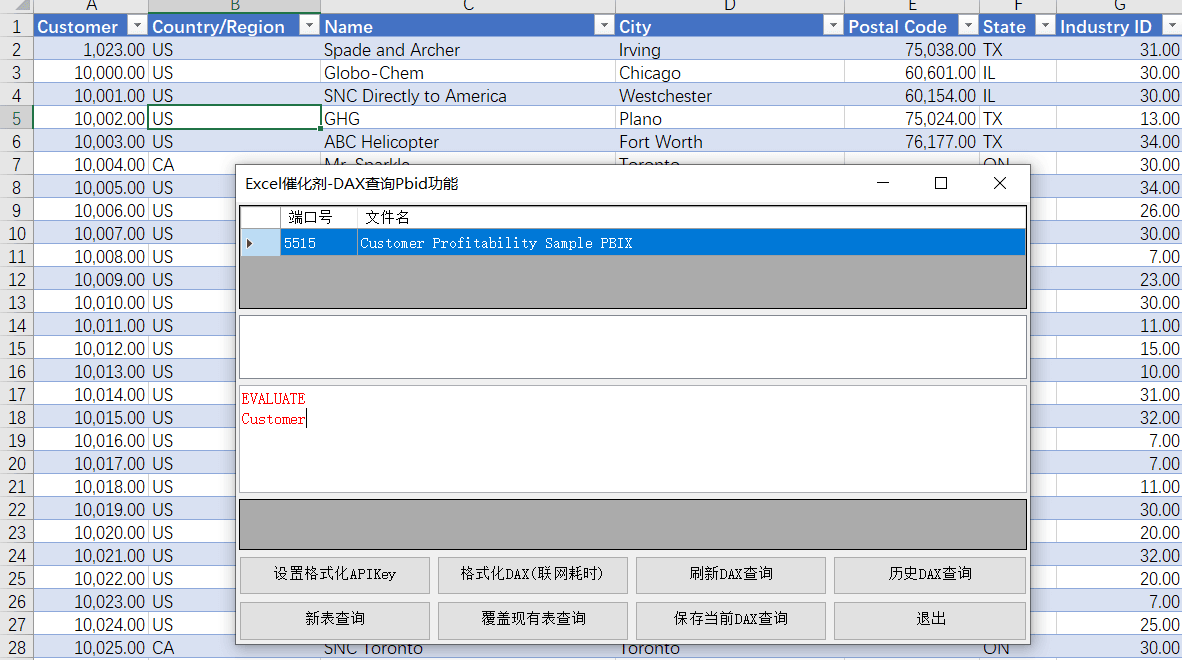Select postal code cell 75,038.00
Viewport: 1182px width, 660px height.
pyautogui.click(x=912, y=50)
